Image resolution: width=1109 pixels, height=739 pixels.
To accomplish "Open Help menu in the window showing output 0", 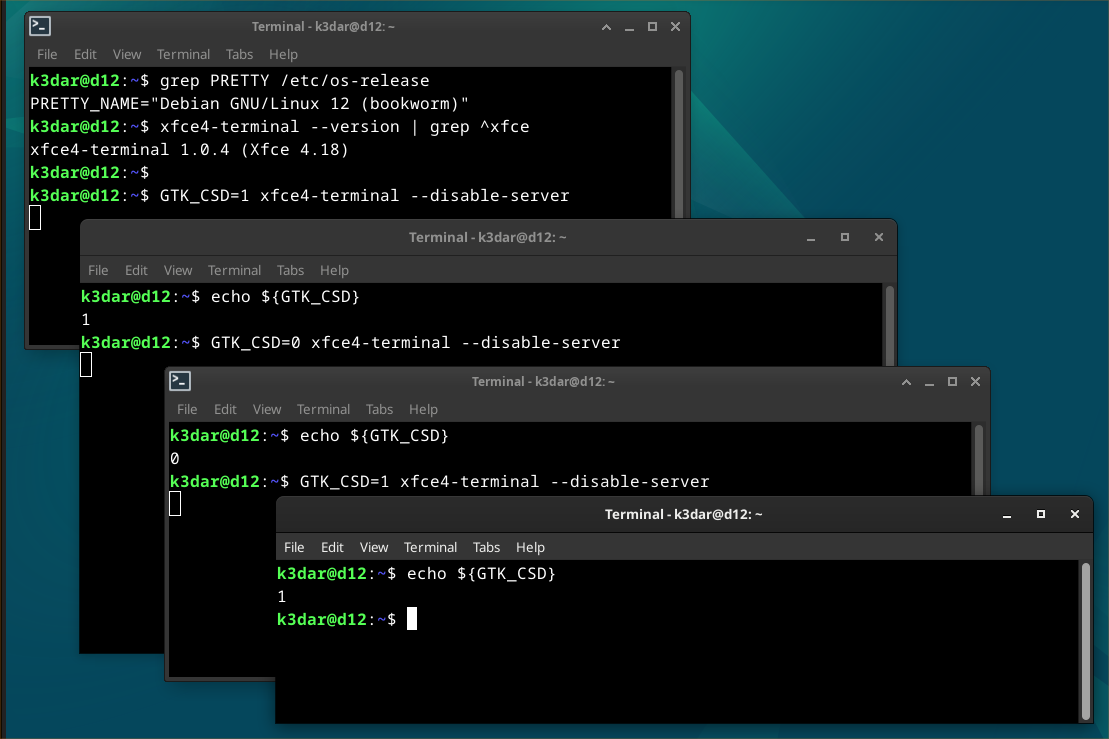I will pos(423,409).
